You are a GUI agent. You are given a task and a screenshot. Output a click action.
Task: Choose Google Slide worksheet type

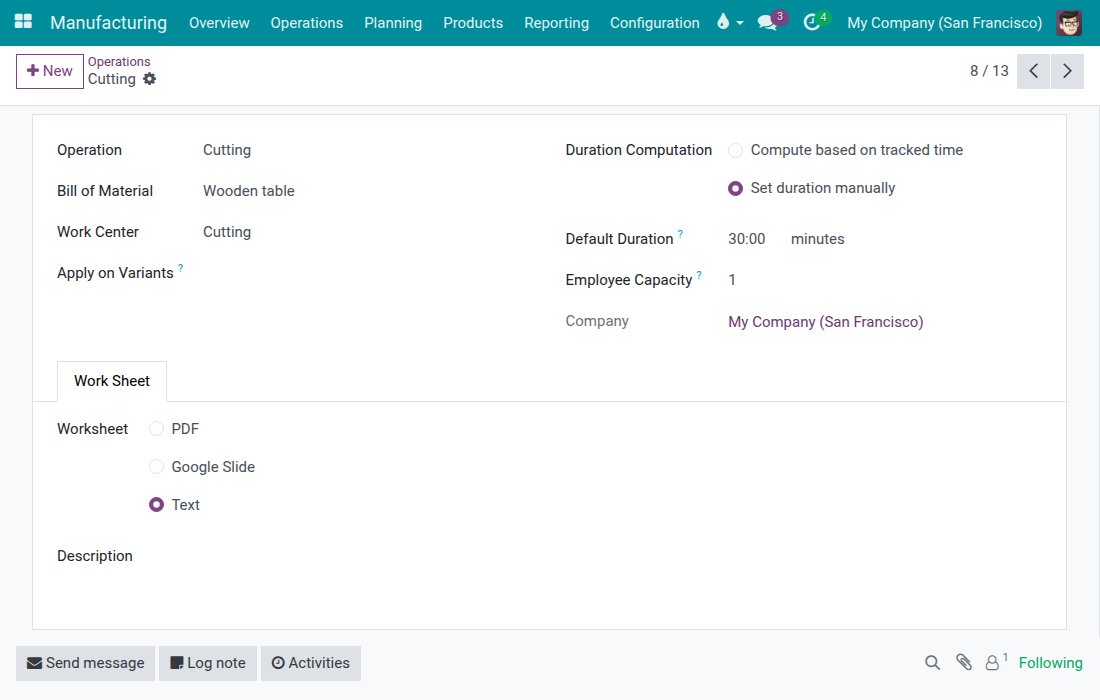pyautogui.click(x=156, y=466)
